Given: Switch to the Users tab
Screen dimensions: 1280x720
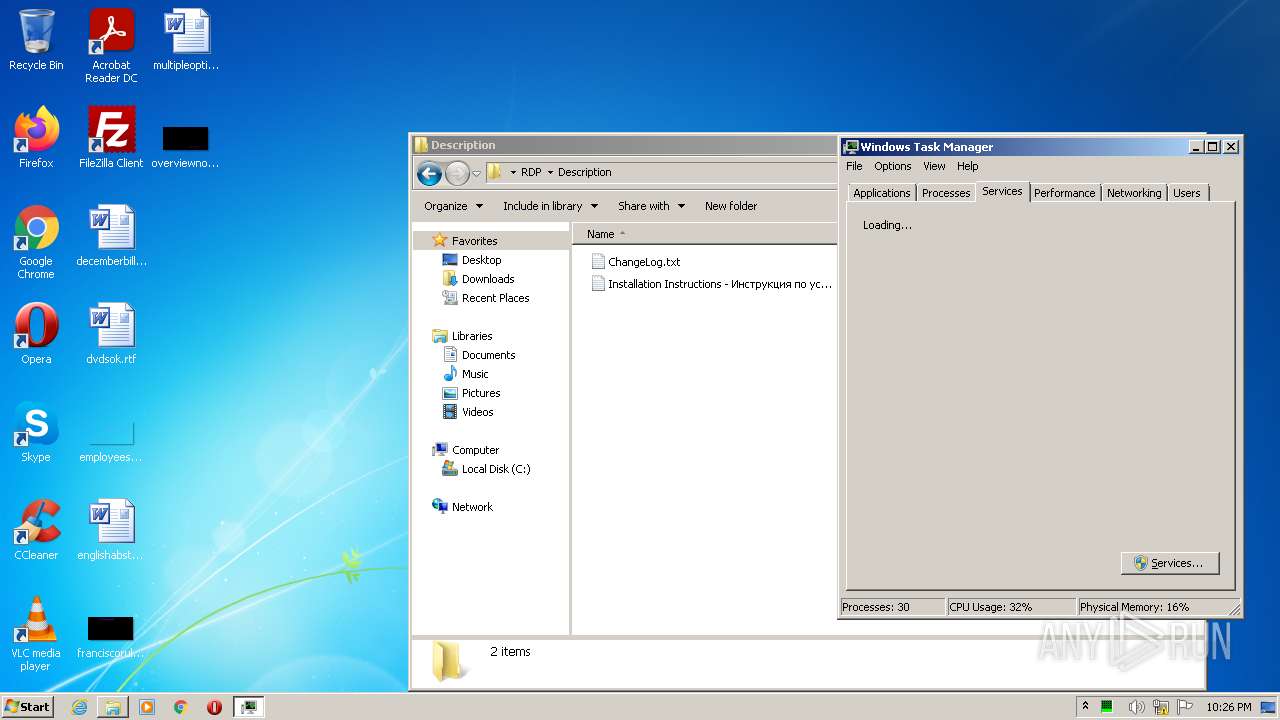Looking at the screenshot, I should (1187, 193).
